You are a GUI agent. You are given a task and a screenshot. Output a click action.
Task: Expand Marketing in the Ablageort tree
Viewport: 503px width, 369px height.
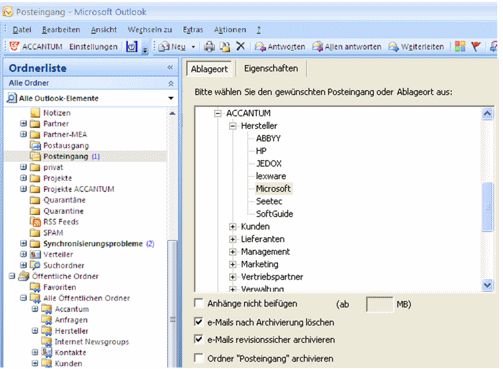pos(233,265)
